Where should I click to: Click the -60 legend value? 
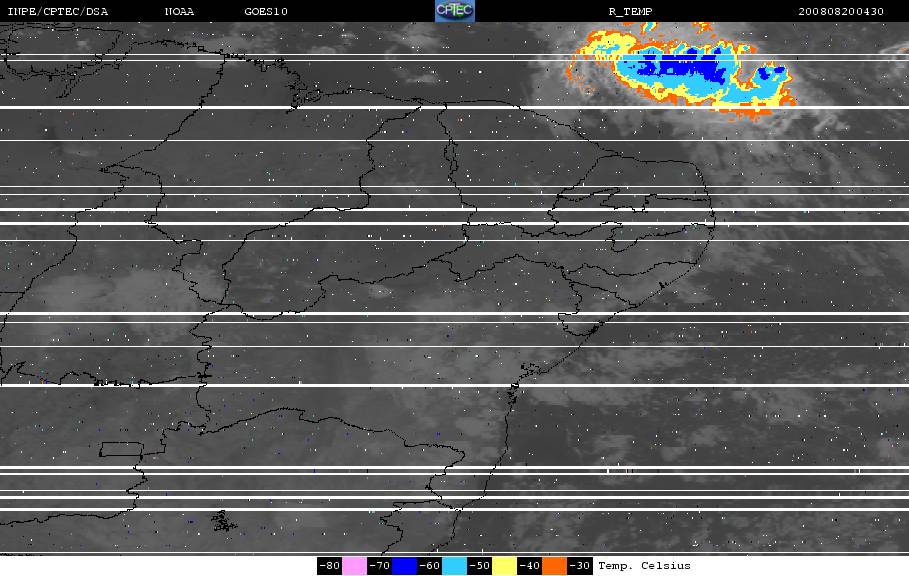[430, 566]
